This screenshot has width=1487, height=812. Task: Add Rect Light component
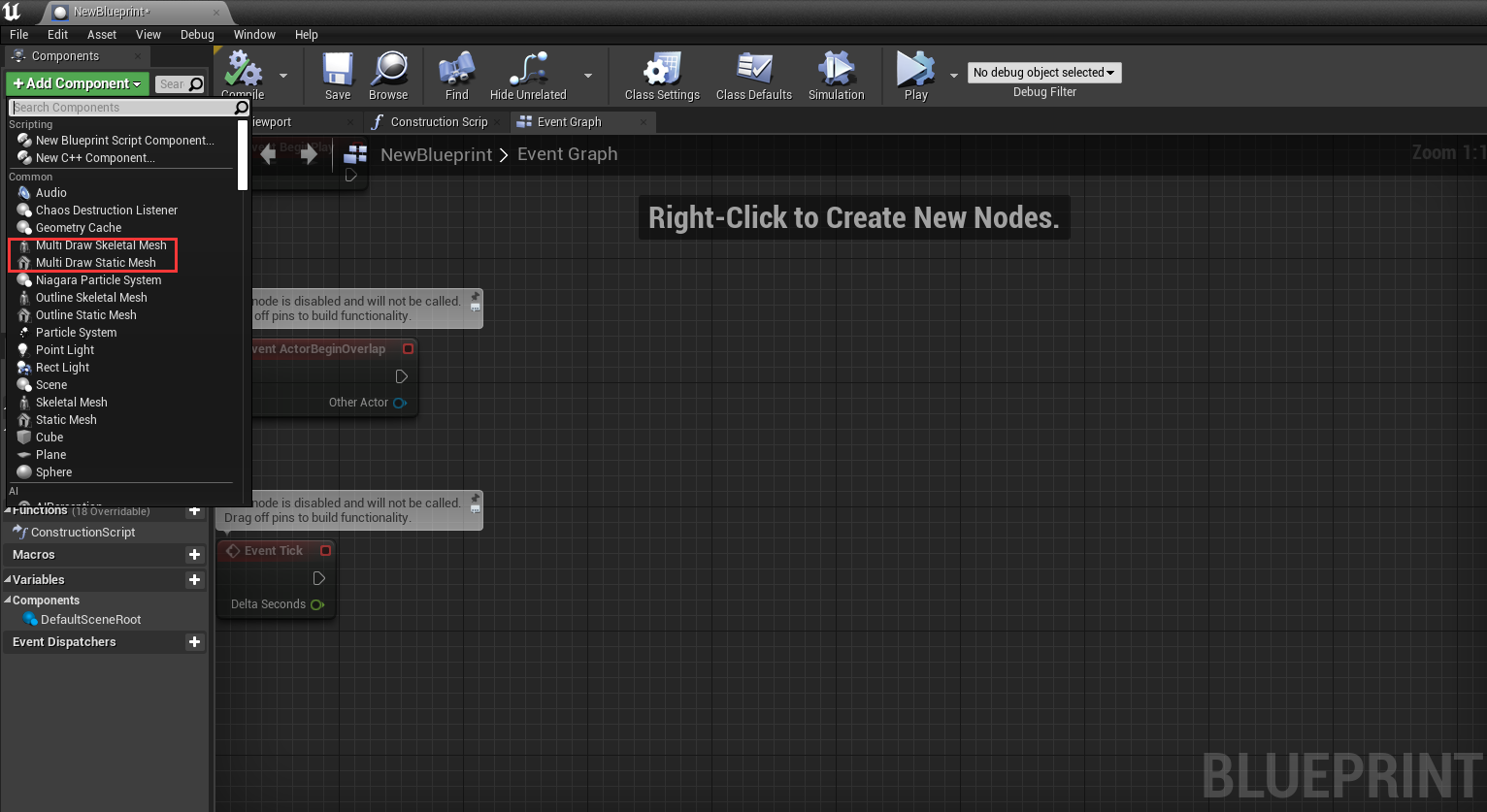coord(62,368)
